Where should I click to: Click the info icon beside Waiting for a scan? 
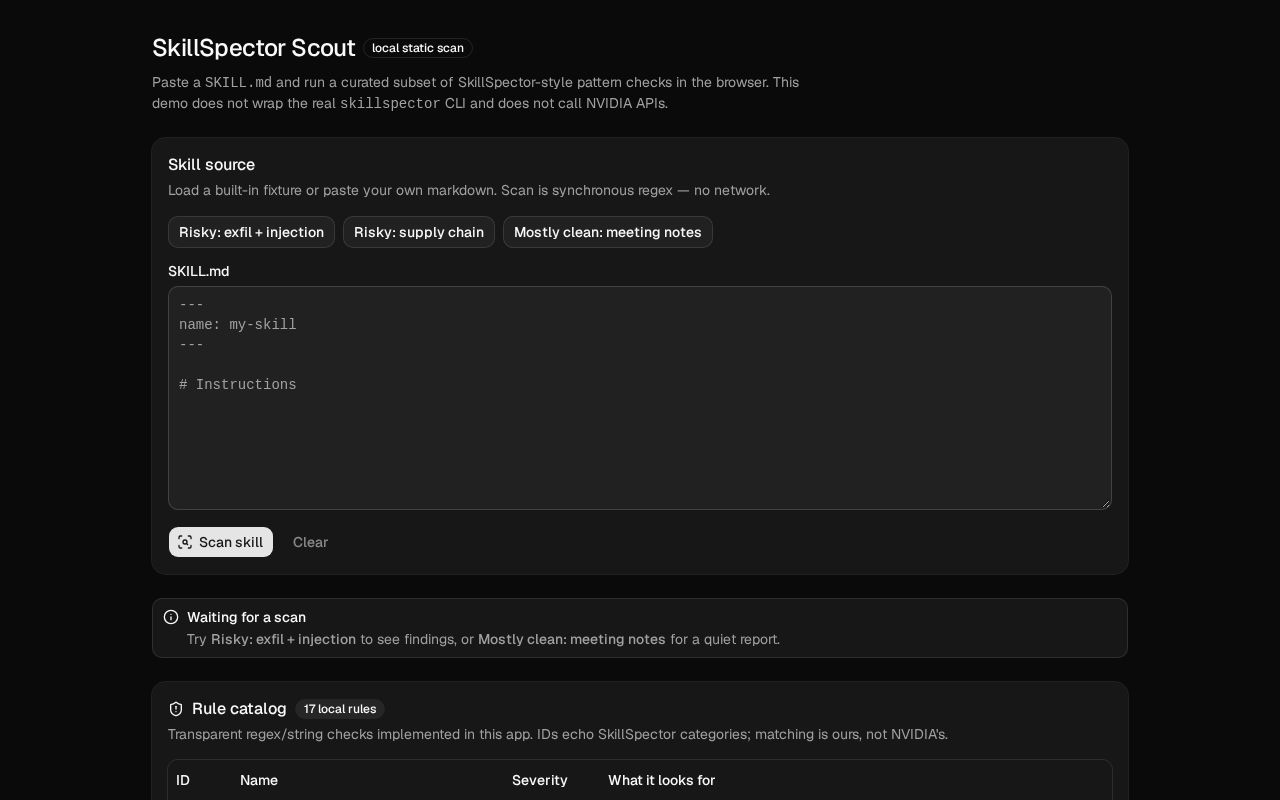171,617
